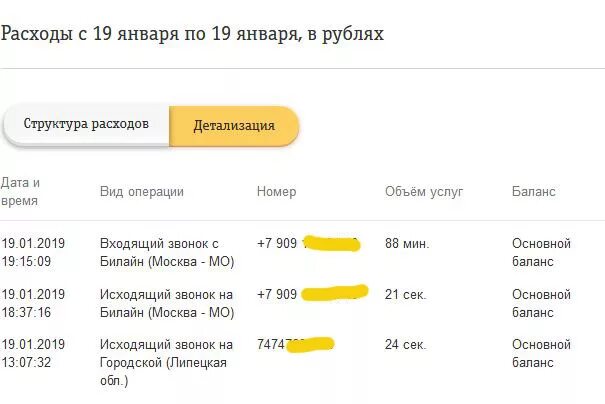Open the Входящий звонок с Билайн entry
Screen dimensions: 605x404
[167, 252]
